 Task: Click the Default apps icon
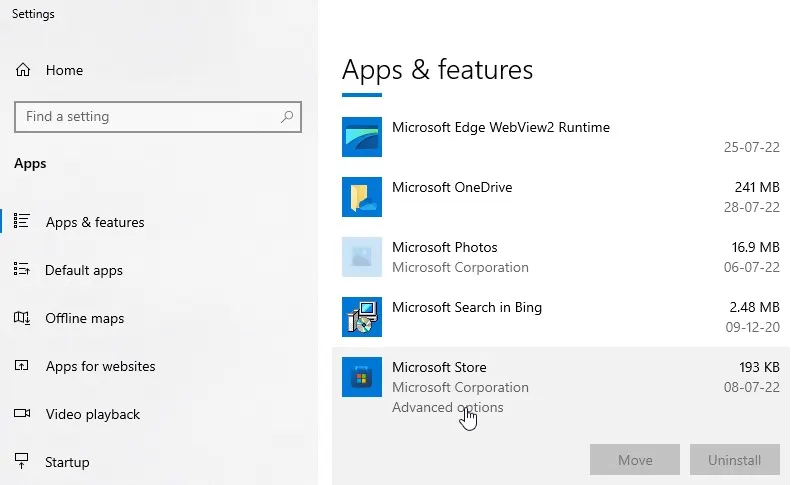[x=22, y=269]
